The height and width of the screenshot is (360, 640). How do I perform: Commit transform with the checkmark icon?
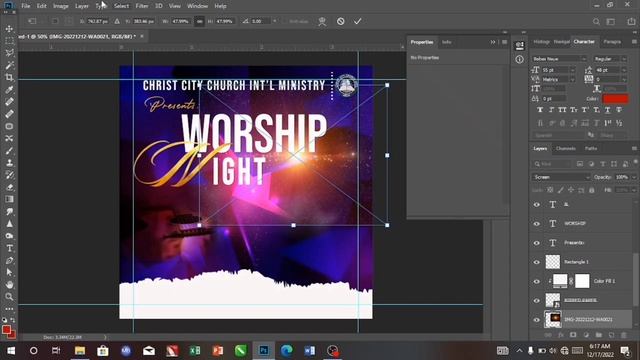coord(358,21)
